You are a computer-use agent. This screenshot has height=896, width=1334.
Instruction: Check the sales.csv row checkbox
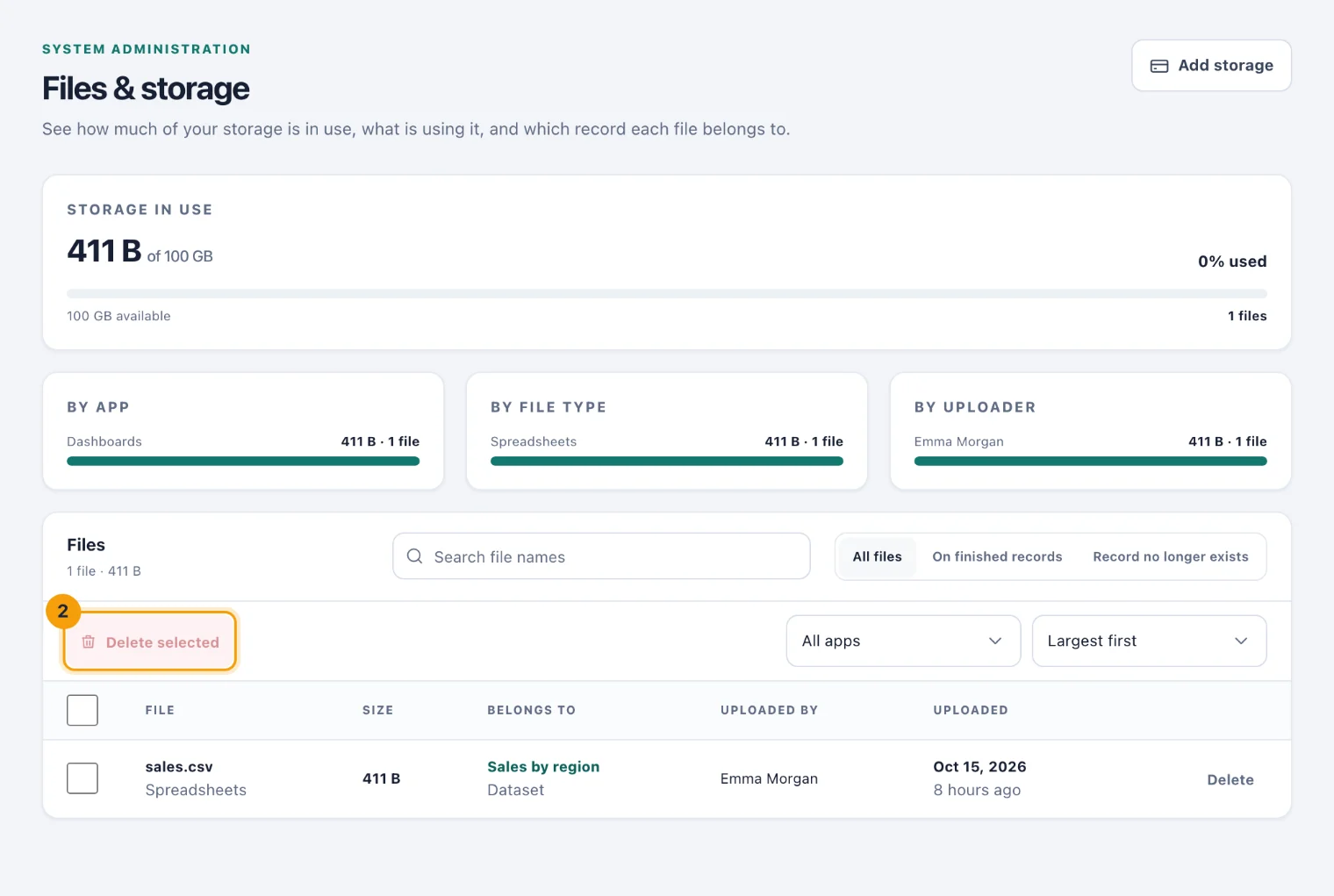[82, 778]
